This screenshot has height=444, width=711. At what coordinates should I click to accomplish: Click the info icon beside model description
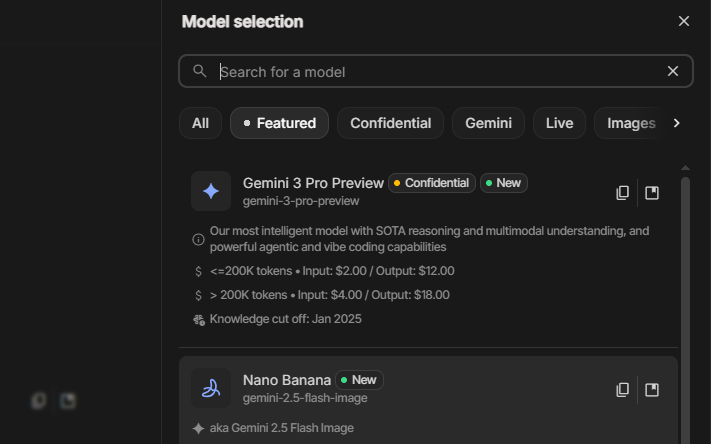pyautogui.click(x=199, y=239)
